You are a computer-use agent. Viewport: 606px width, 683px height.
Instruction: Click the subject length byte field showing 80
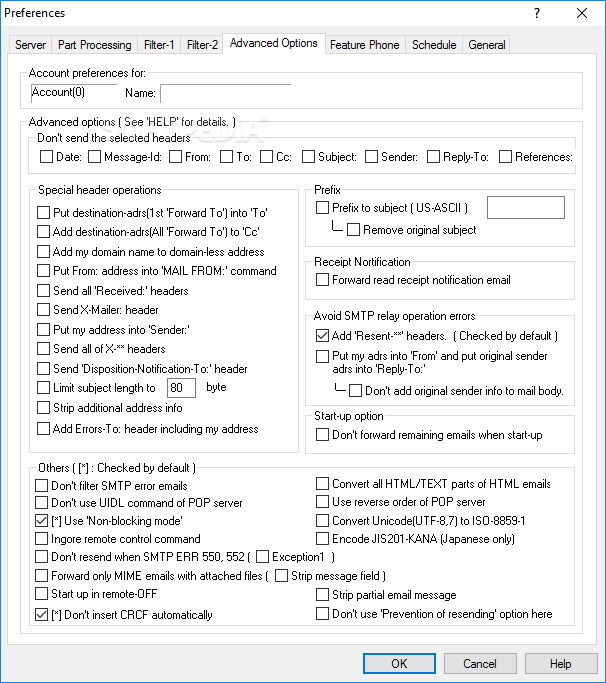pyautogui.click(x=181, y=388)
